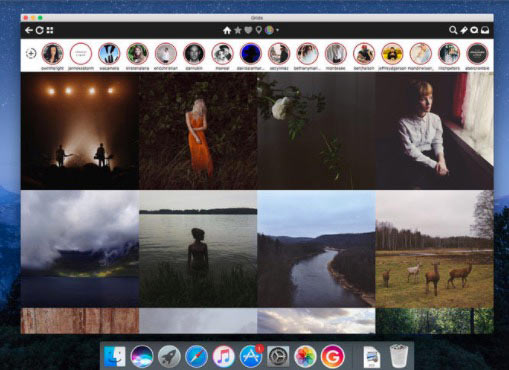Open the person sitting by window photo
Image resolution: width=509 pixels, height=370 pixels.
point(435,131)
